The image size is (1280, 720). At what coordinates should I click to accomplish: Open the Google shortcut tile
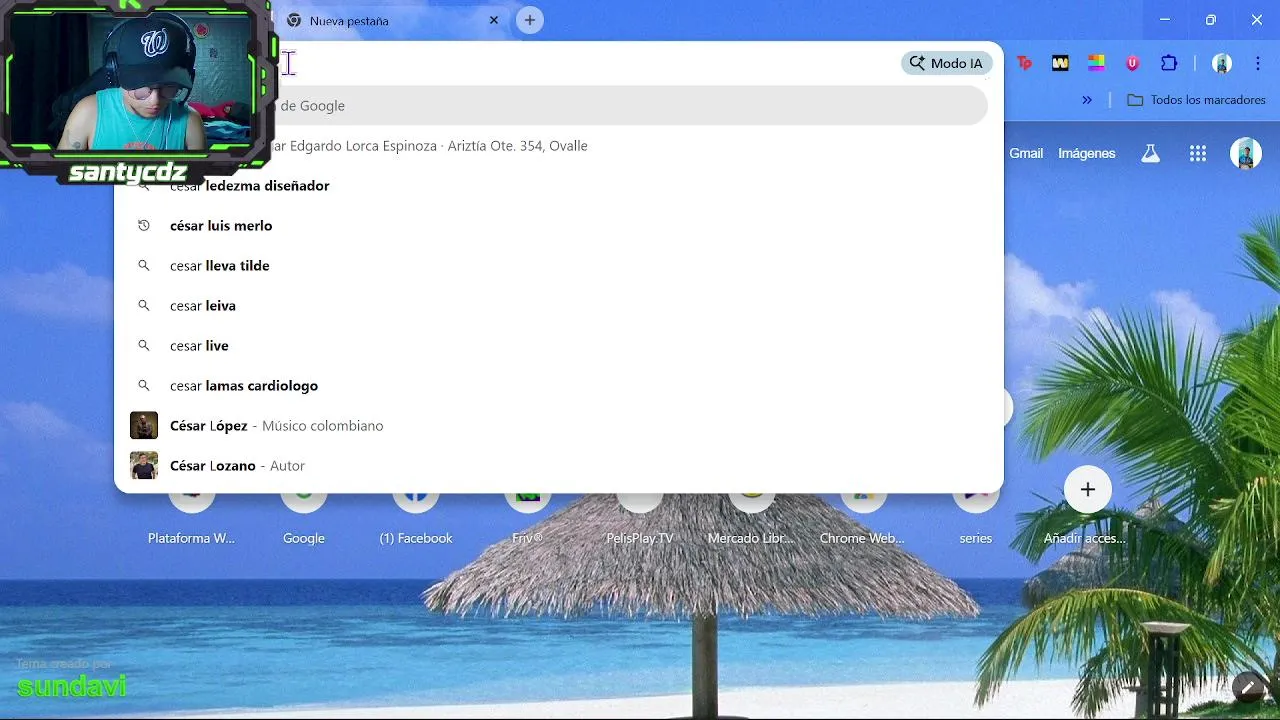click(x=304, y=515)
